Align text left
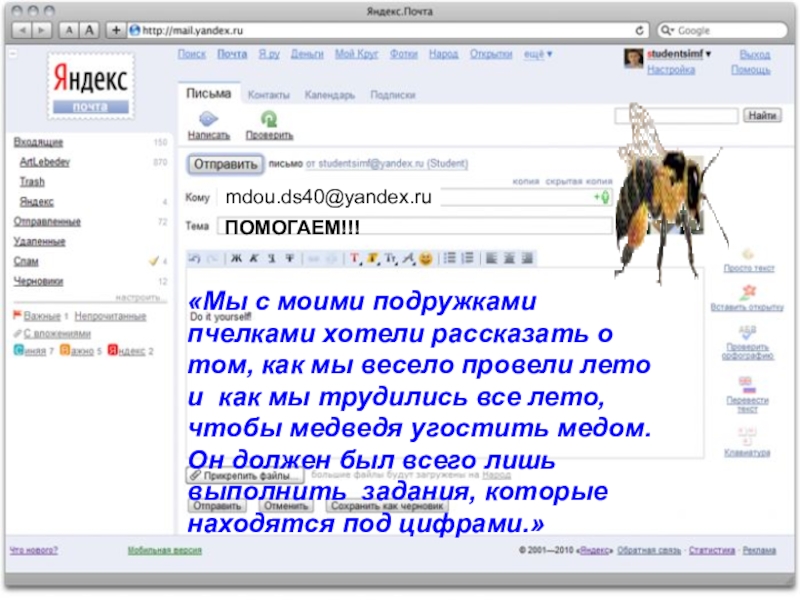This screenshot has height=600, width=800. 491,258
